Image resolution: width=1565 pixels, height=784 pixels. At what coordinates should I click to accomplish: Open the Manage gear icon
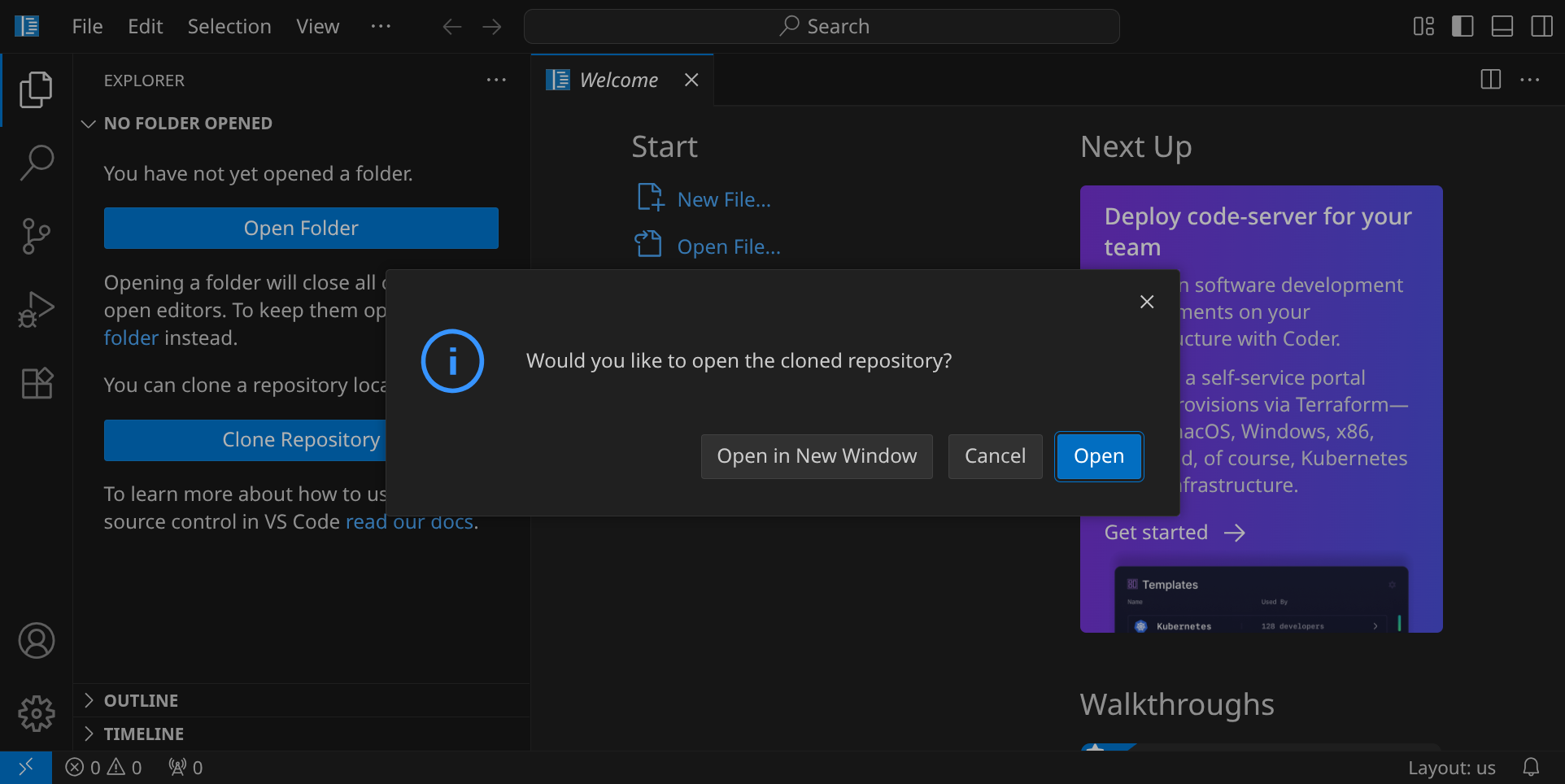(x=36, y=714)
